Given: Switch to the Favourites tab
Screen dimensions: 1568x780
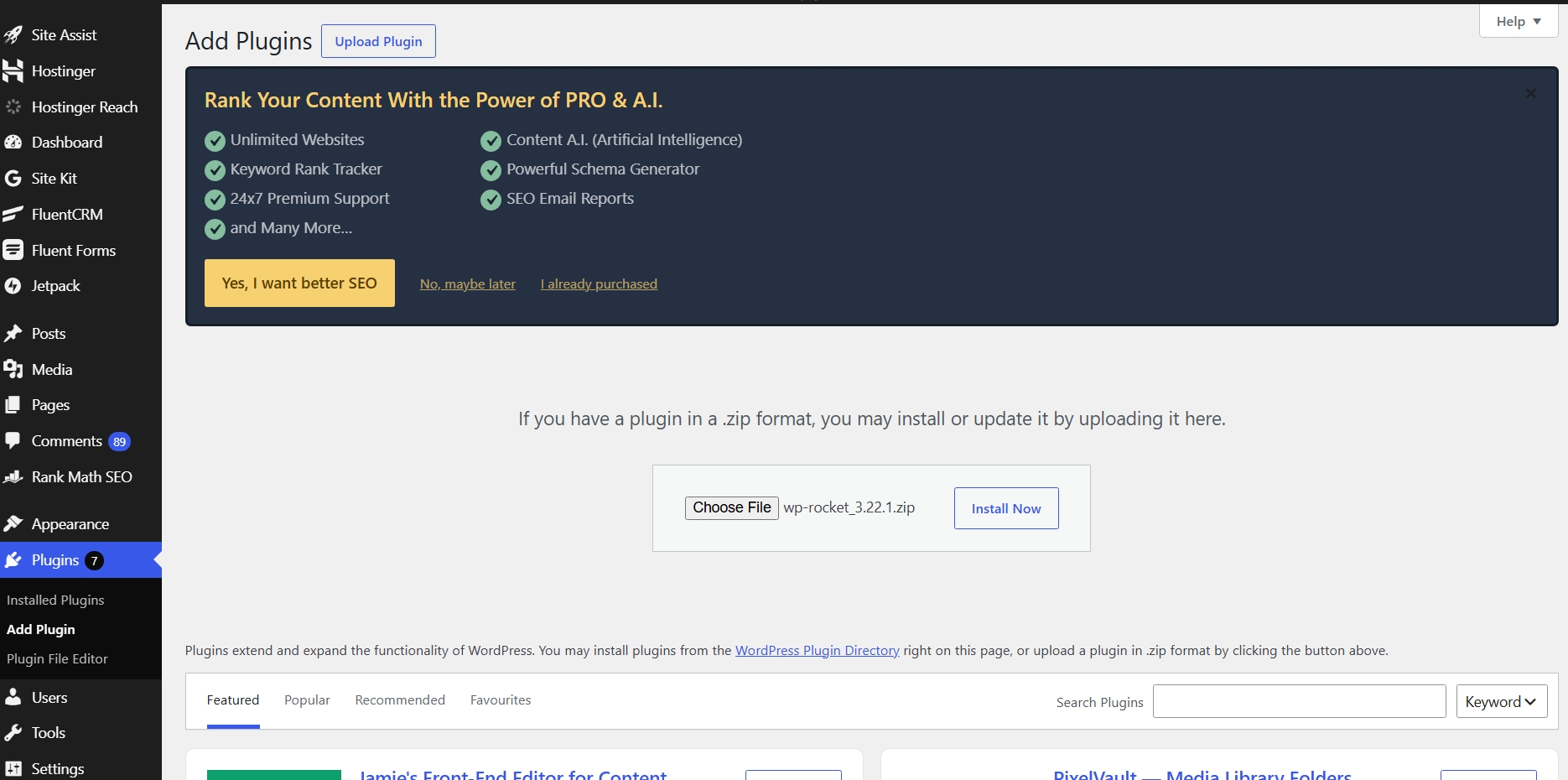Looking at the screenshot, I should [x=501, y=700].
